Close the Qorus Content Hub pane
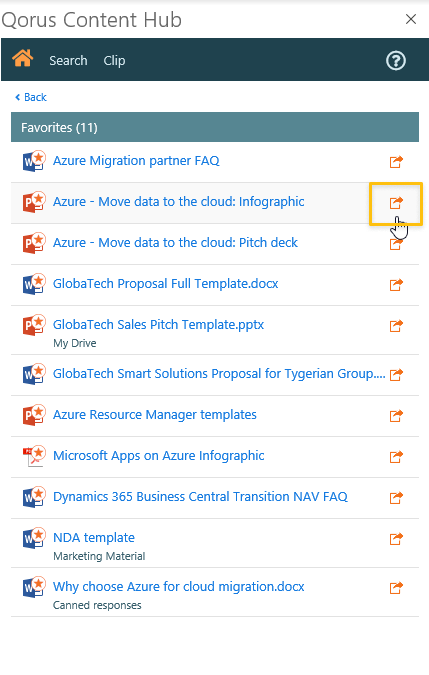Viewport: 429px width, 675px height. point(411,19)
